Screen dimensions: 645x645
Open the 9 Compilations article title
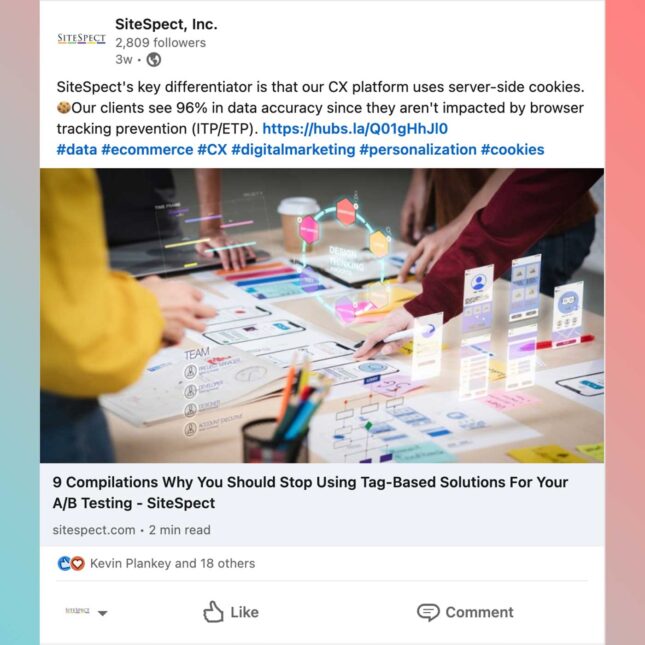click(310, 492)
